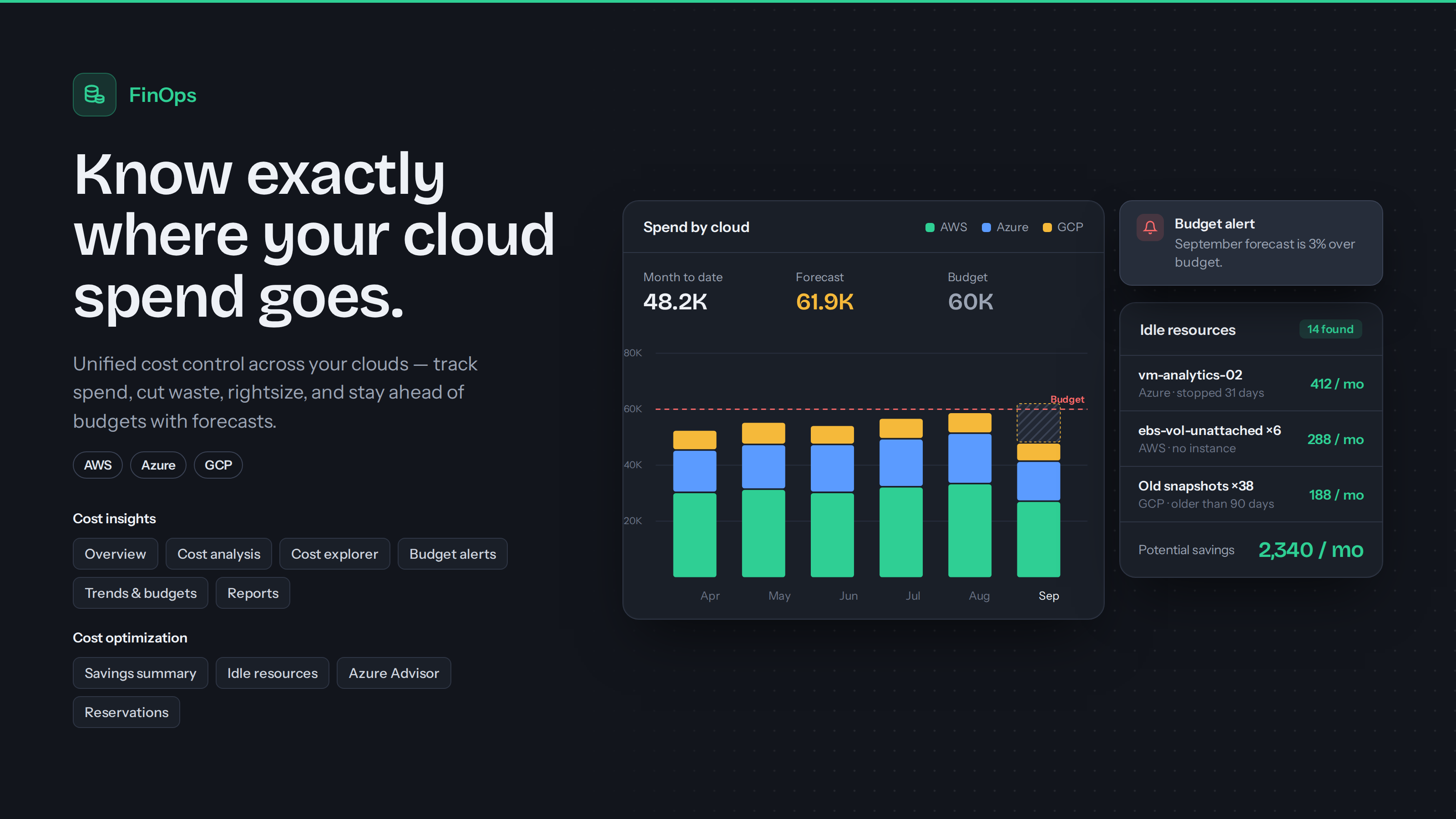Select the vm-analytics-02 idle resource row
Image resolution: width=1456 pixels, height=819 pixels.
pos(1251,383)
